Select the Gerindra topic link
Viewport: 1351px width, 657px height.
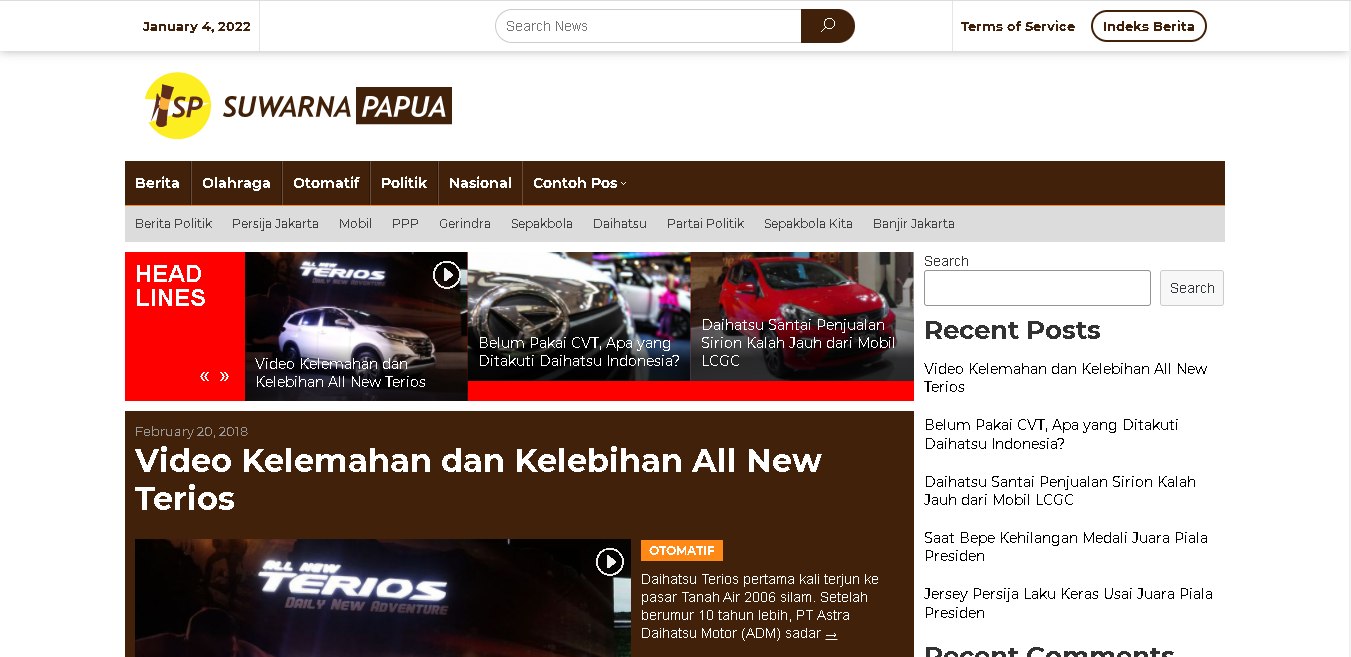pos(465,224)
